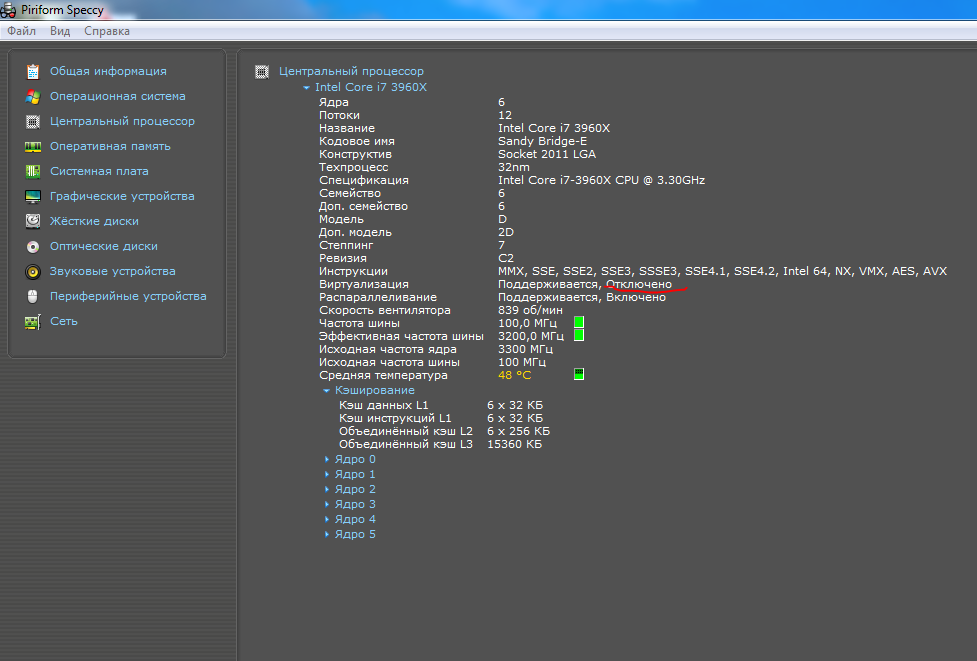Image resolution: width=977 pixels, height=661 pixels.
Task: Select Звуковые устройства in sidebar
Action: point(112,271)
